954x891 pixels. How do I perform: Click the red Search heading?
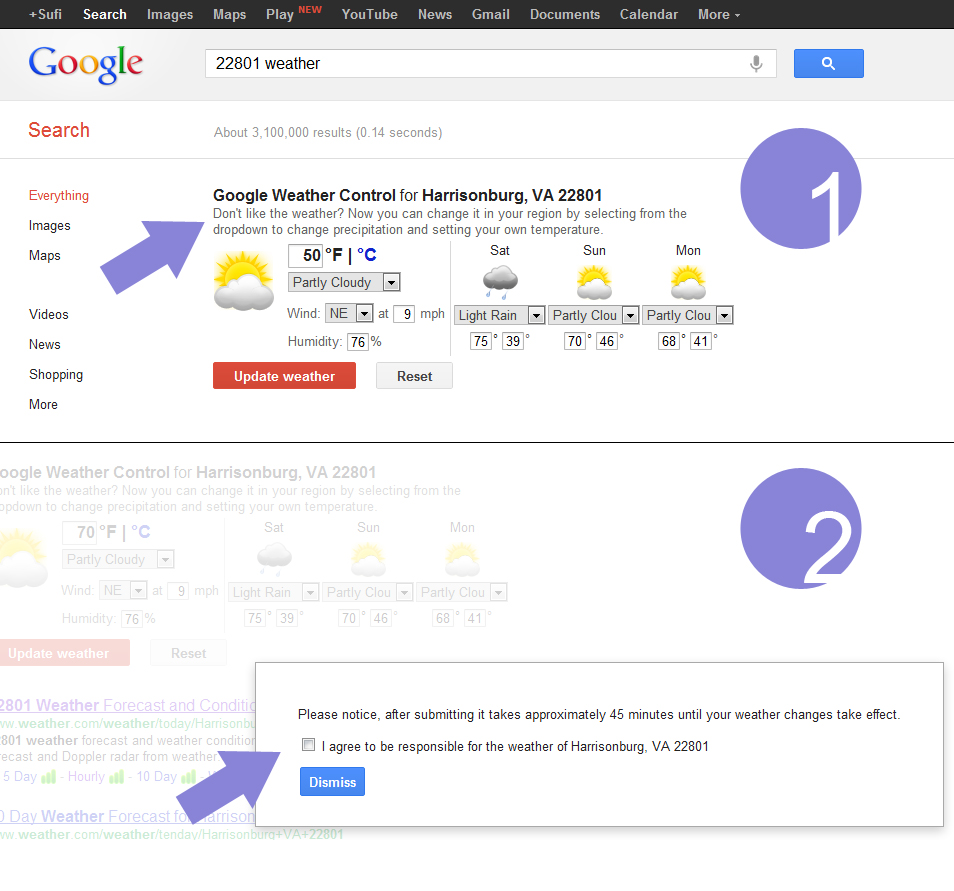tap(59, 130)
